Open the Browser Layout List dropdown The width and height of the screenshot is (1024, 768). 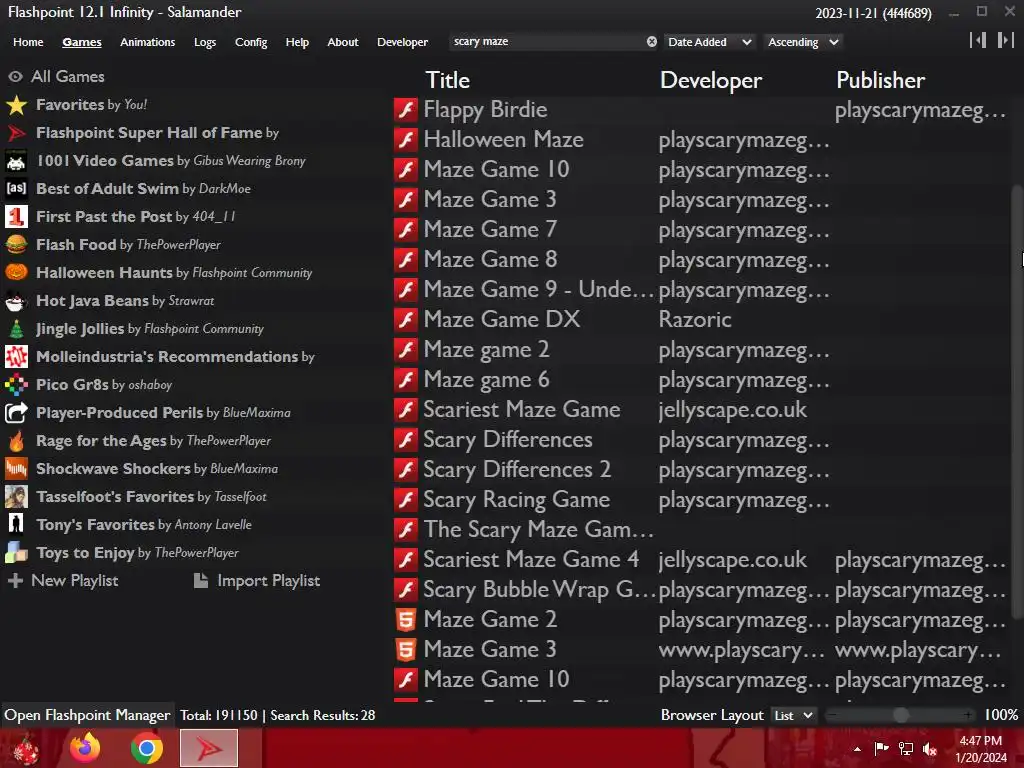pos(793,716)
